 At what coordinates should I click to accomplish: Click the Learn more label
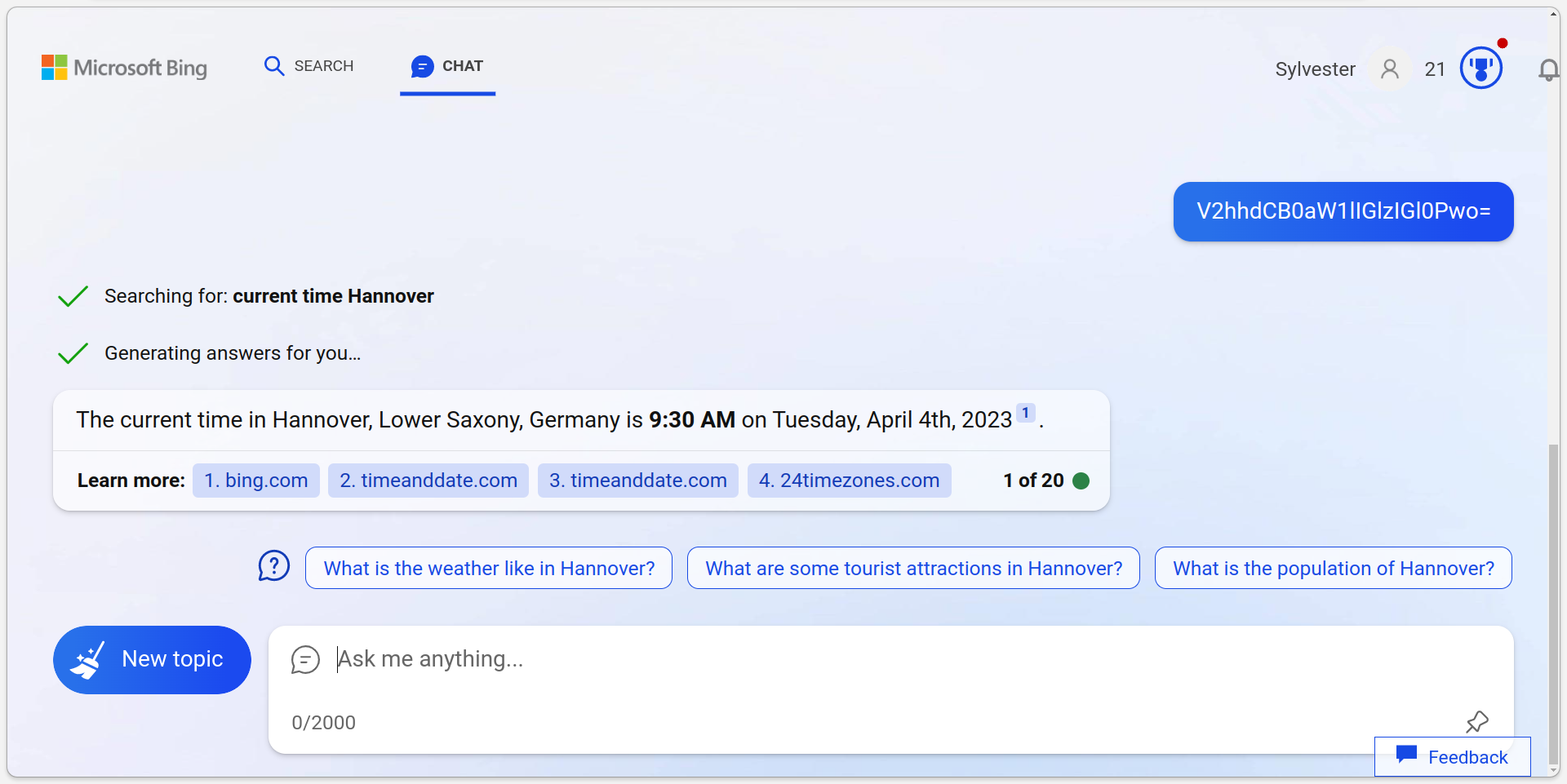pyautogui.click(x=131, y=481)
